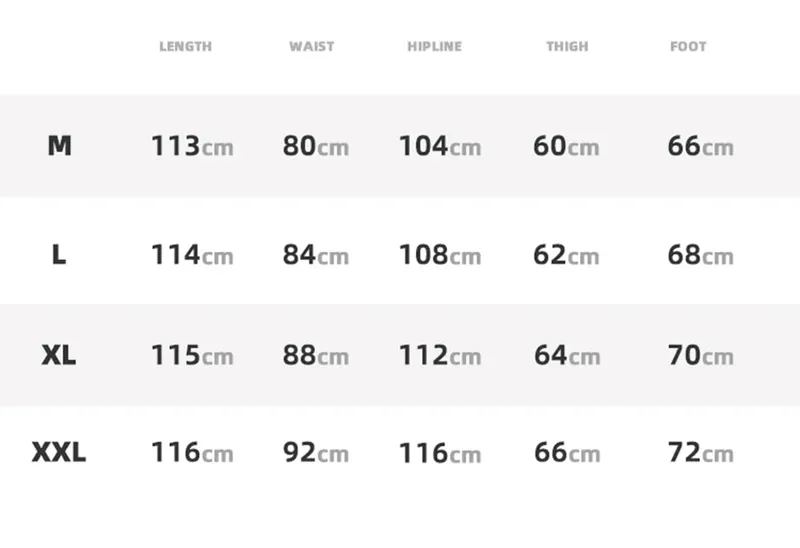Viewport: 800px width, 548px height.
Task: Click the LENGTH column header
Action: (185, 46)
